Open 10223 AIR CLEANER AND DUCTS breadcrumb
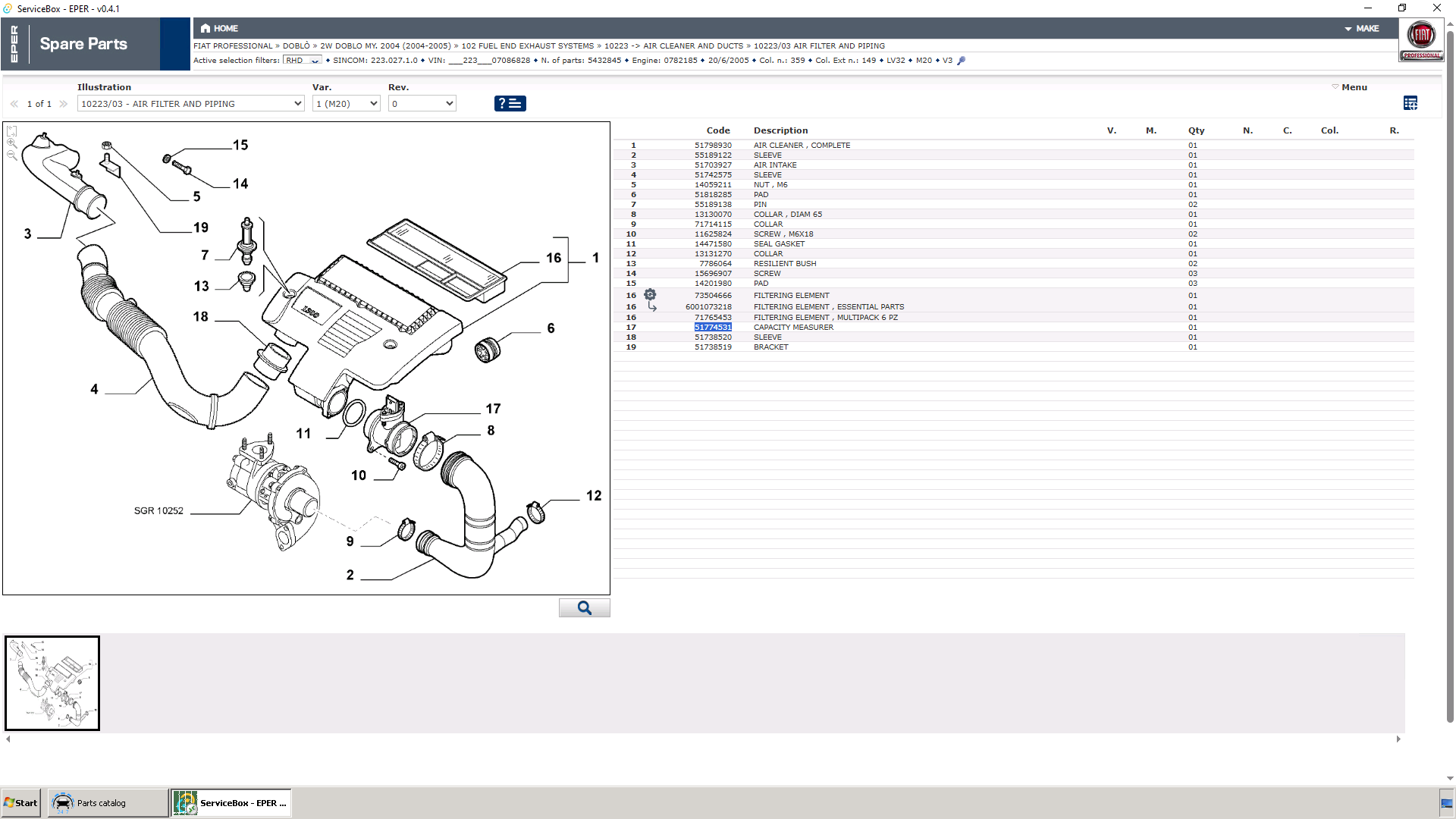The height and width of the screenshot is (819, 1456). [x=674, y=46]
